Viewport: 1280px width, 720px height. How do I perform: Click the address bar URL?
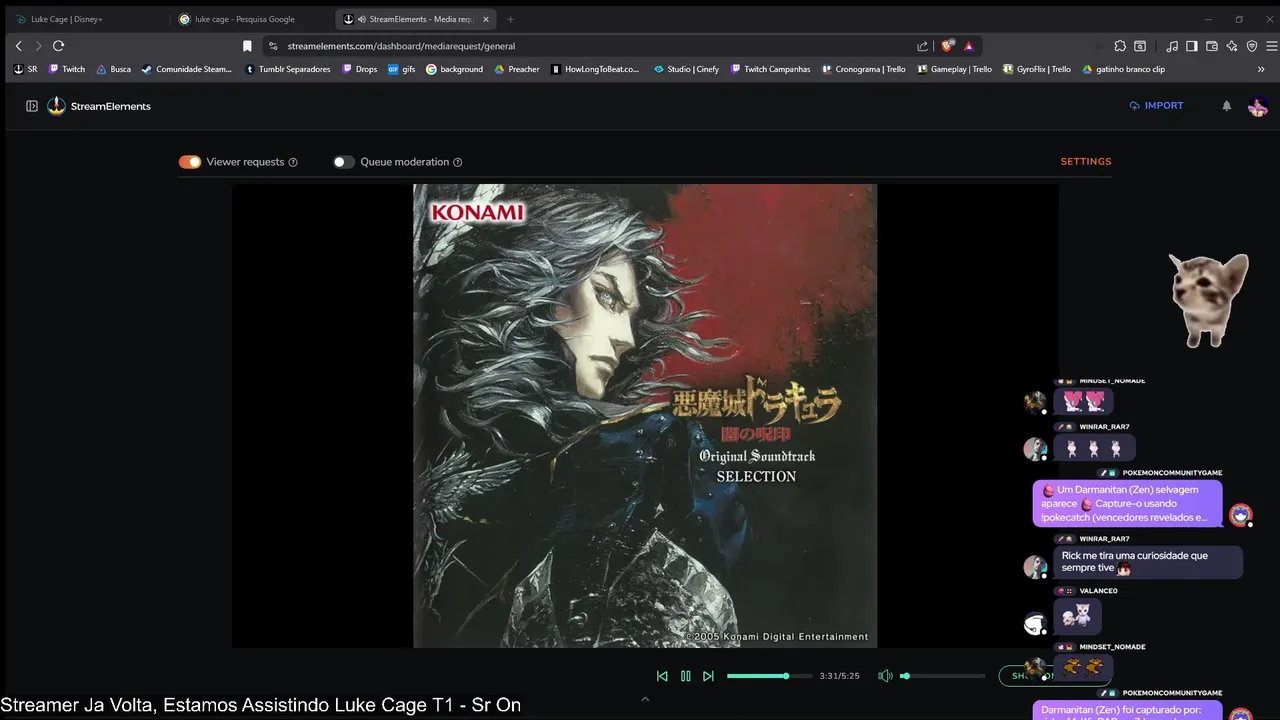[x=401, y=46]
